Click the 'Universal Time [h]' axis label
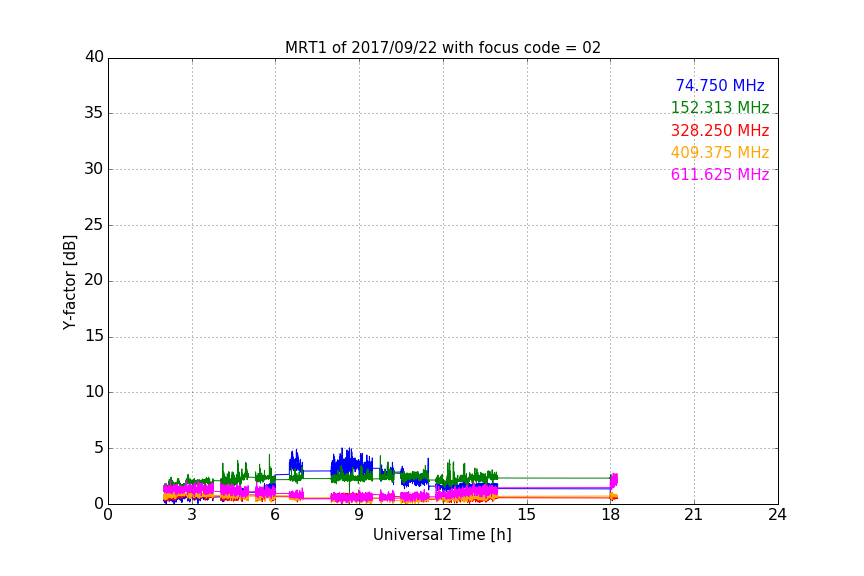 point(442,535)
